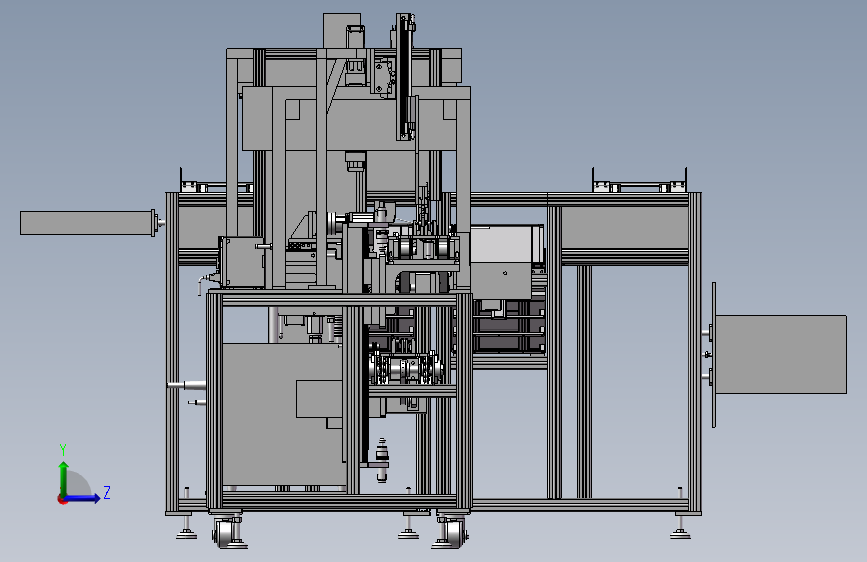Viewport: 867px width, 562px height.
Task: Select the horizontal cylinder protruding on the left
Action: (x=86, y=223)
